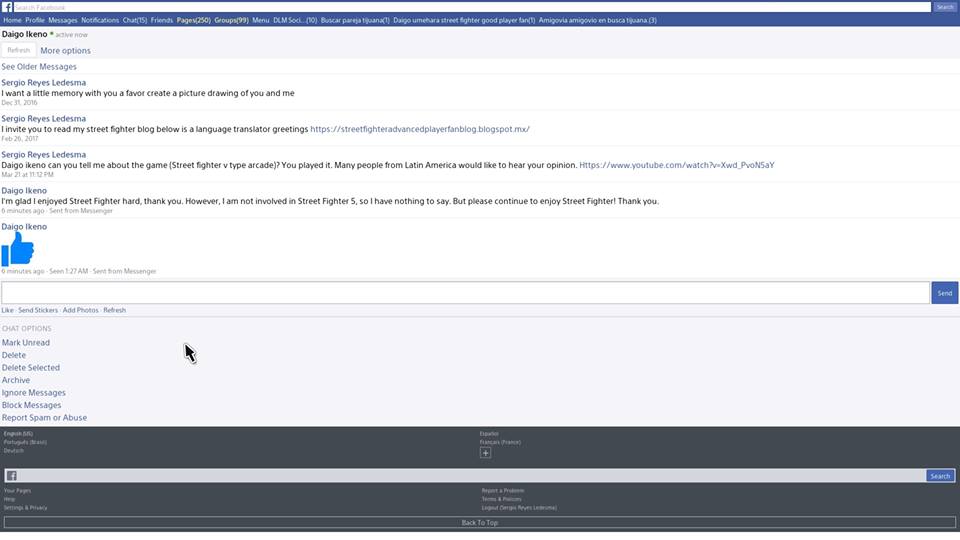This screenshot has width=960, height=540.
Task: Click Archive chat option
Action: [x=16, y=380]
